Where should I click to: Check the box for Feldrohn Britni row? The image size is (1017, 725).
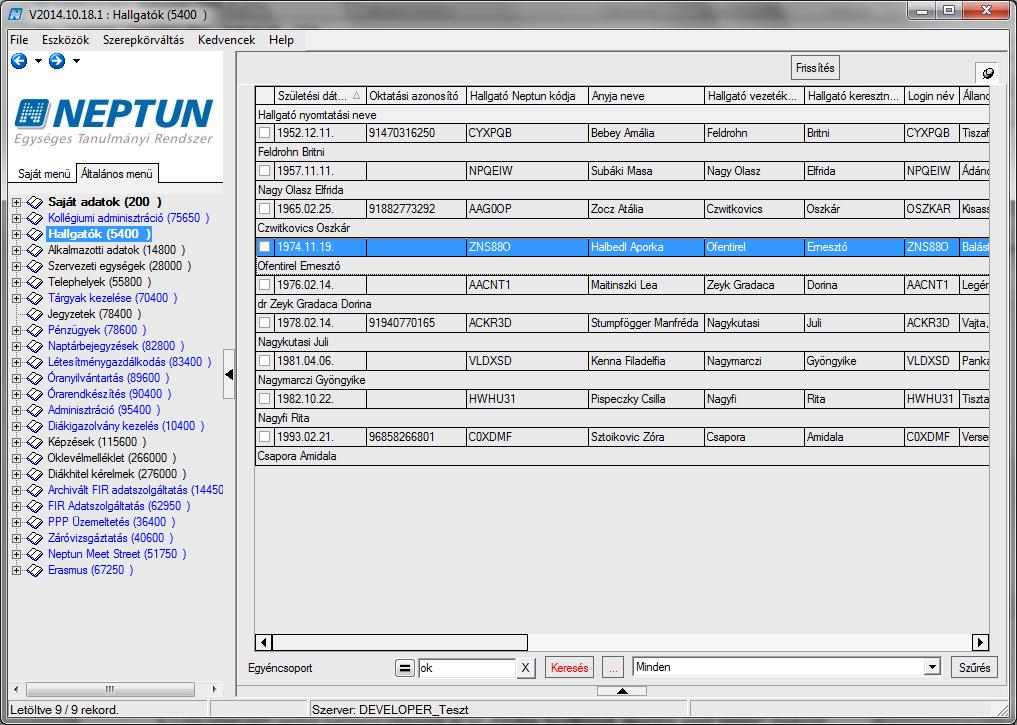(265, 133)
